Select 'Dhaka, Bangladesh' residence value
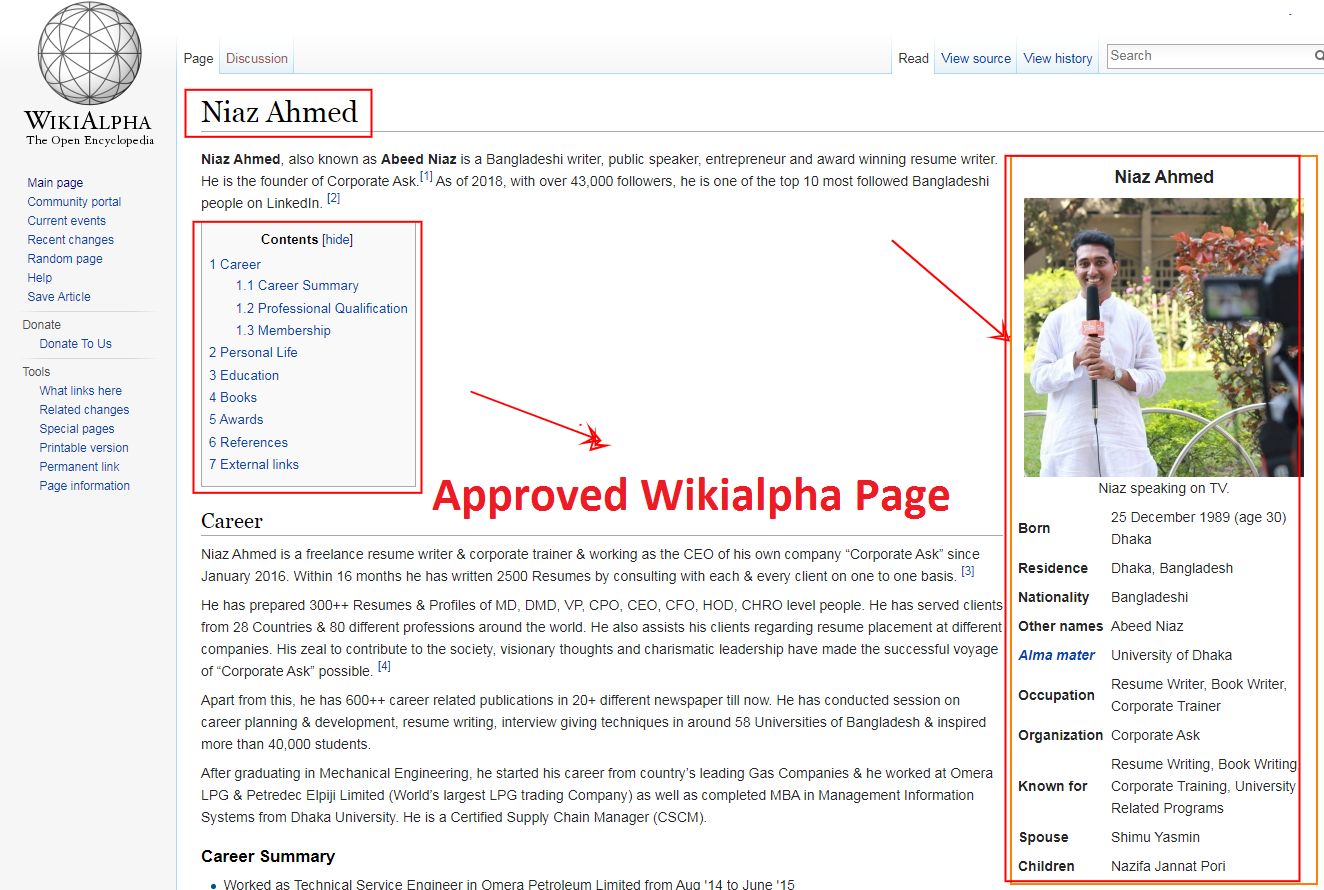Viewport: 1324px width, 890px height. click(x=1172, y=569)
